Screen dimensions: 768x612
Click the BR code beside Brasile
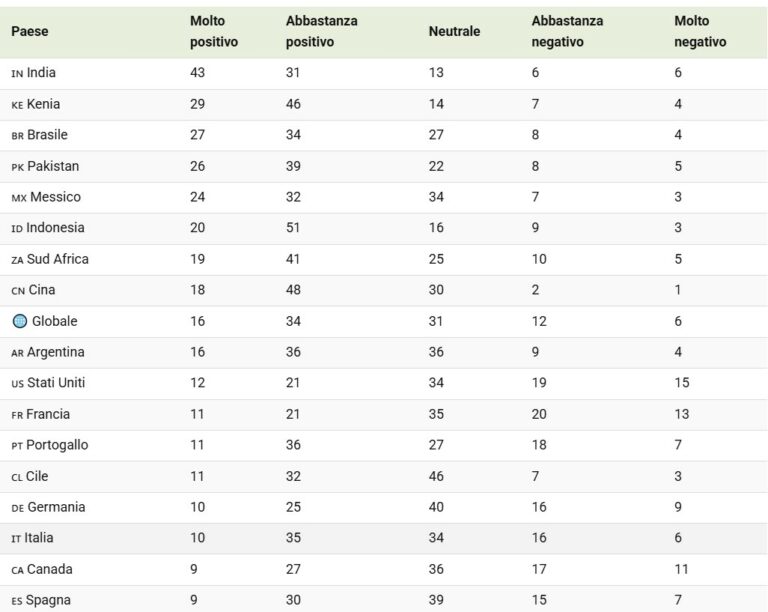tap(18, 136)
